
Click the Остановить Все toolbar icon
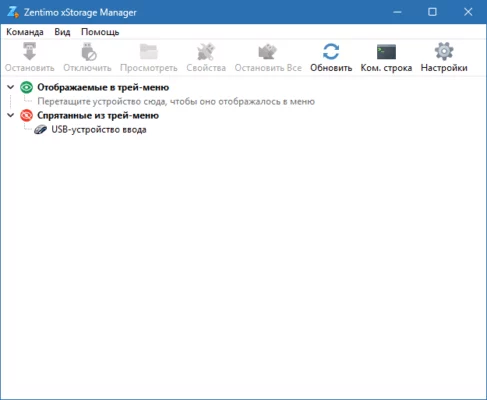click(268, 51)
